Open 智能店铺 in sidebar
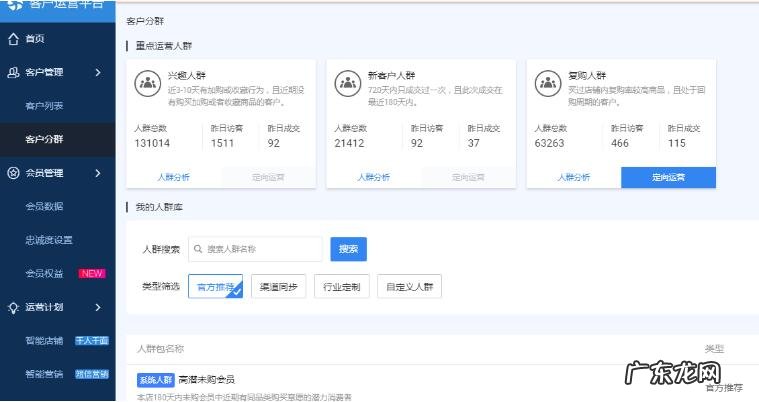The height and width of the screenshot is (402, 759). pyautogui.click(x=44, y=341)
